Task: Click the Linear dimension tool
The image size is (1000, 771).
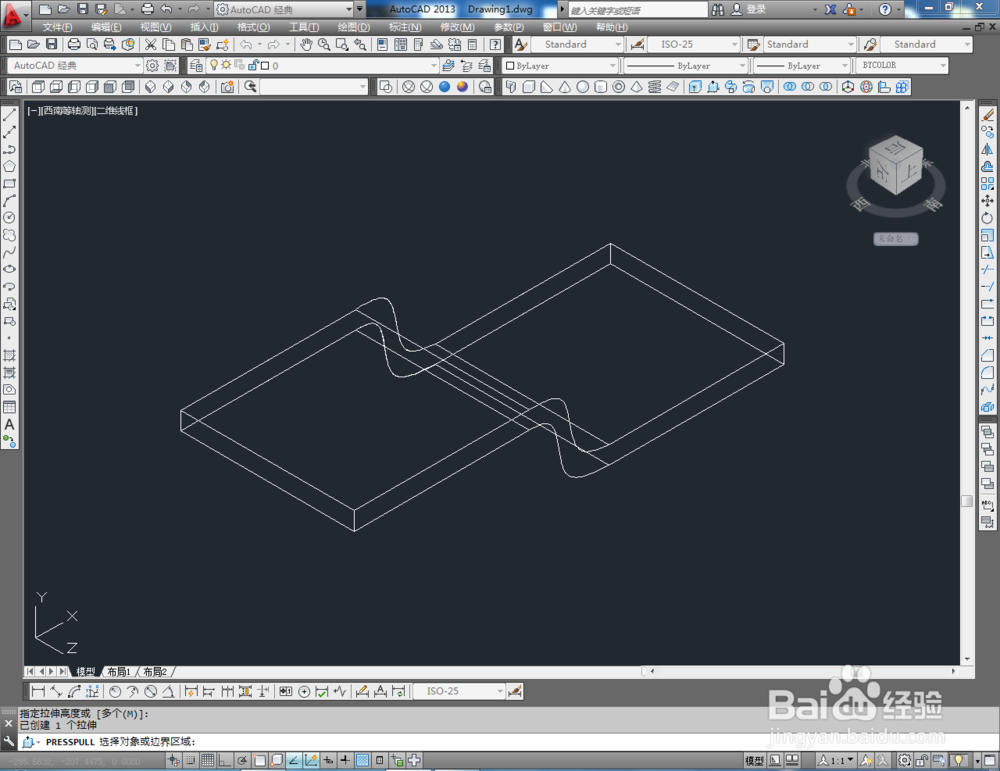Action: [38, 691]
